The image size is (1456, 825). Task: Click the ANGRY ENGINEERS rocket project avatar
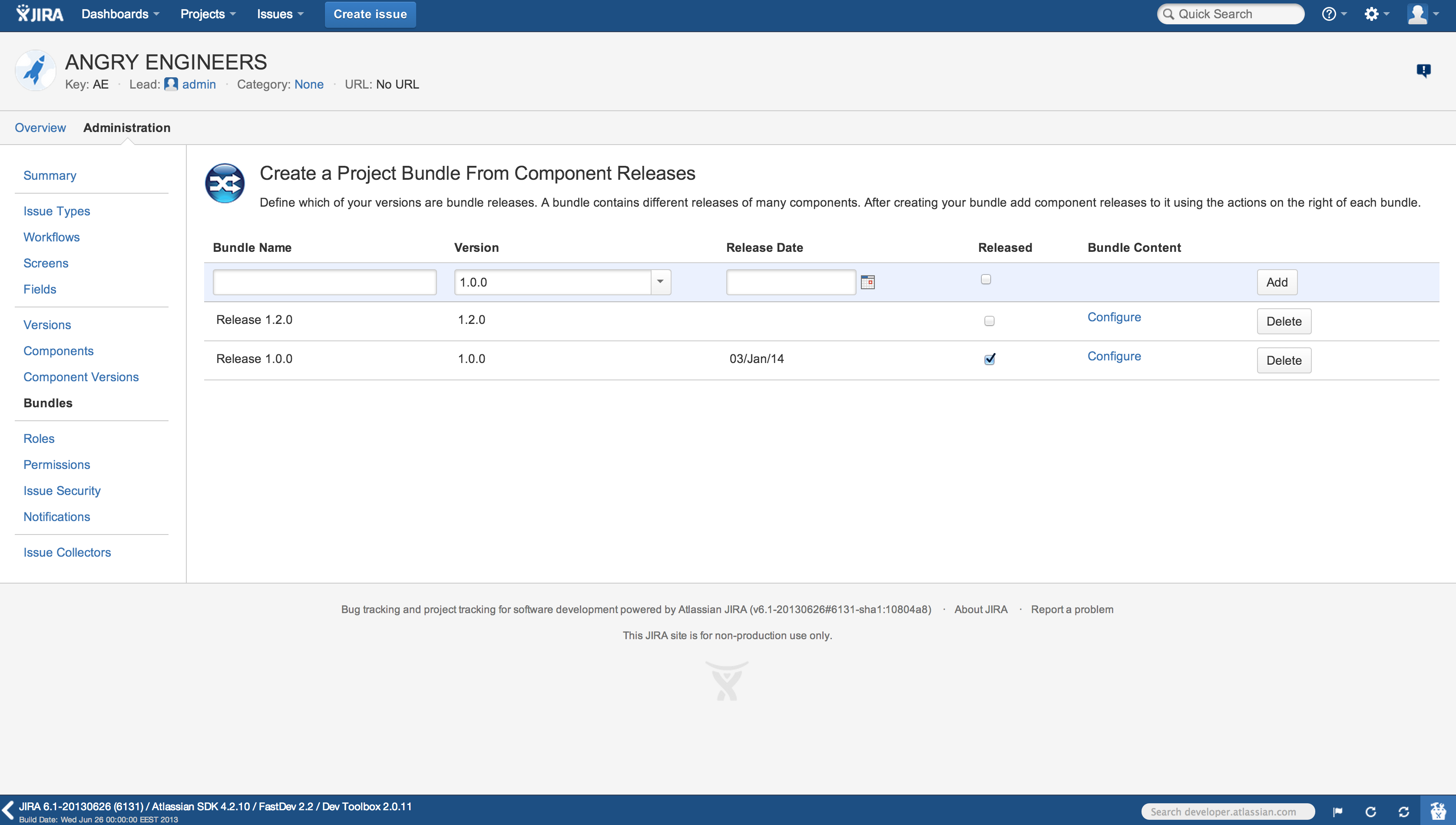36,70
